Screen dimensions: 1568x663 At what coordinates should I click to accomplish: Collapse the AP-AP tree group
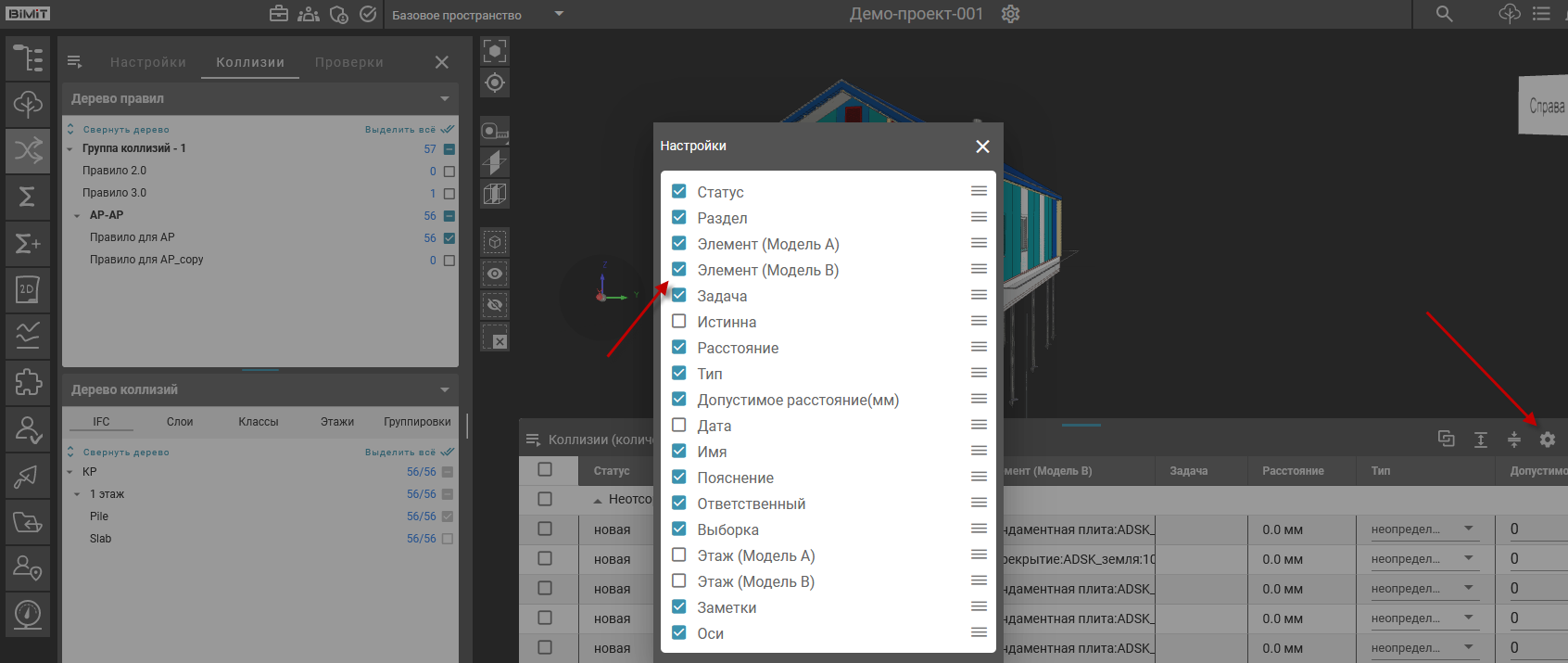[x=77, y=216]
